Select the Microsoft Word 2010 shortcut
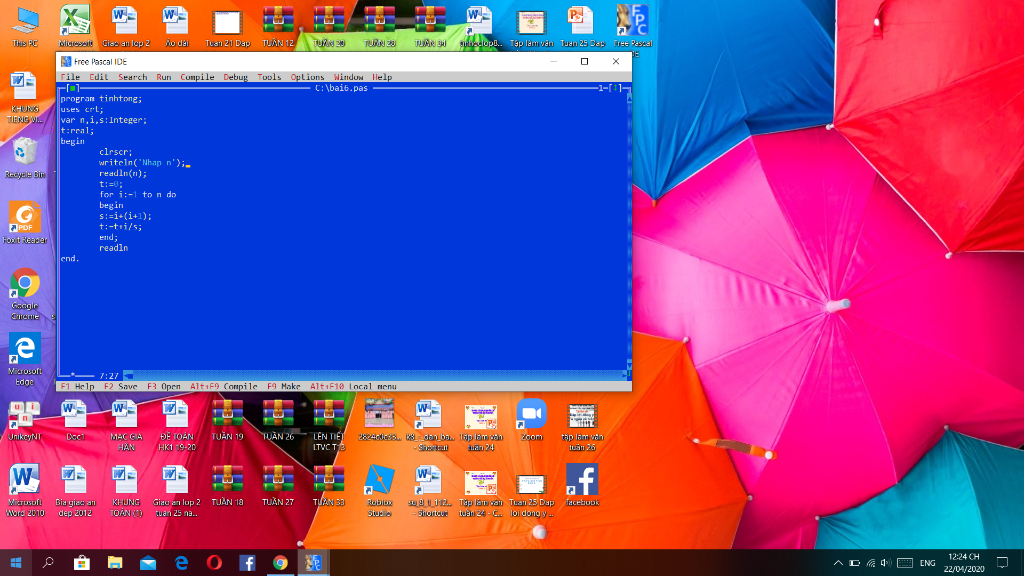The image size is (1024, 576). coord(25,490)
